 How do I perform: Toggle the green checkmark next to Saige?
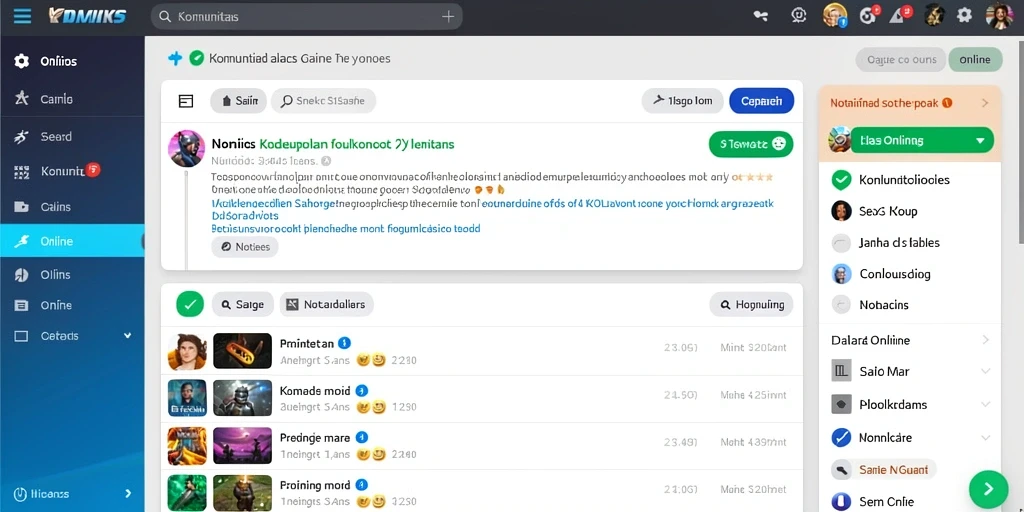pyautogui.click(x=190, y=304)
